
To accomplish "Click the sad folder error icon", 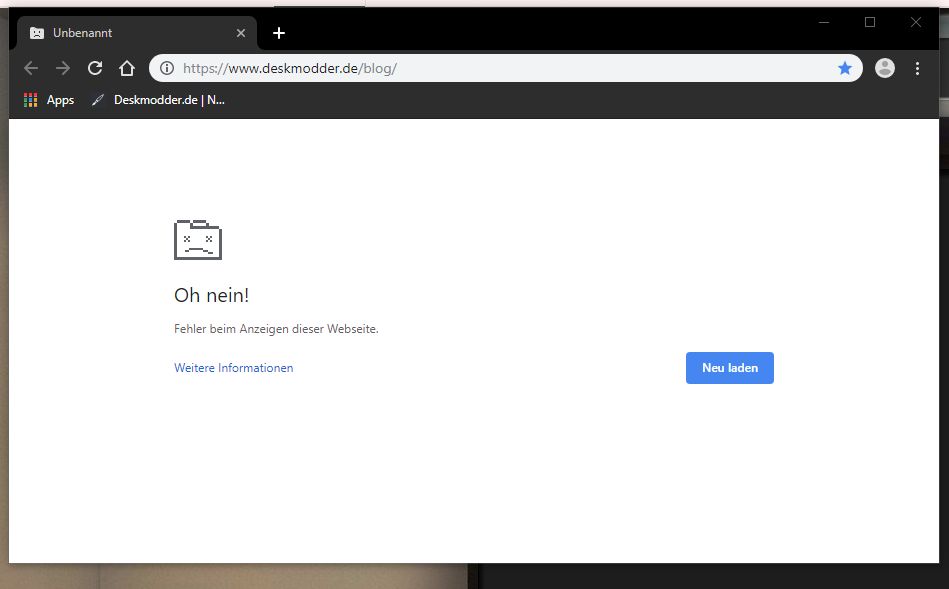I will (198, 240).
